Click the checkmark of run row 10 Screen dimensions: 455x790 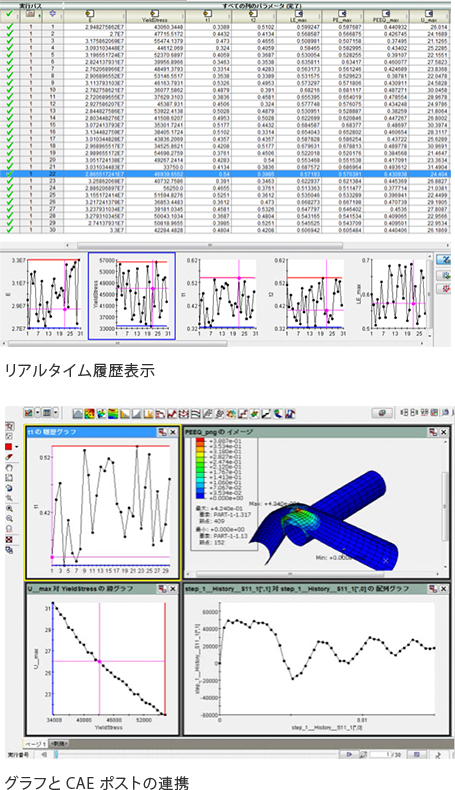point(10,89)
